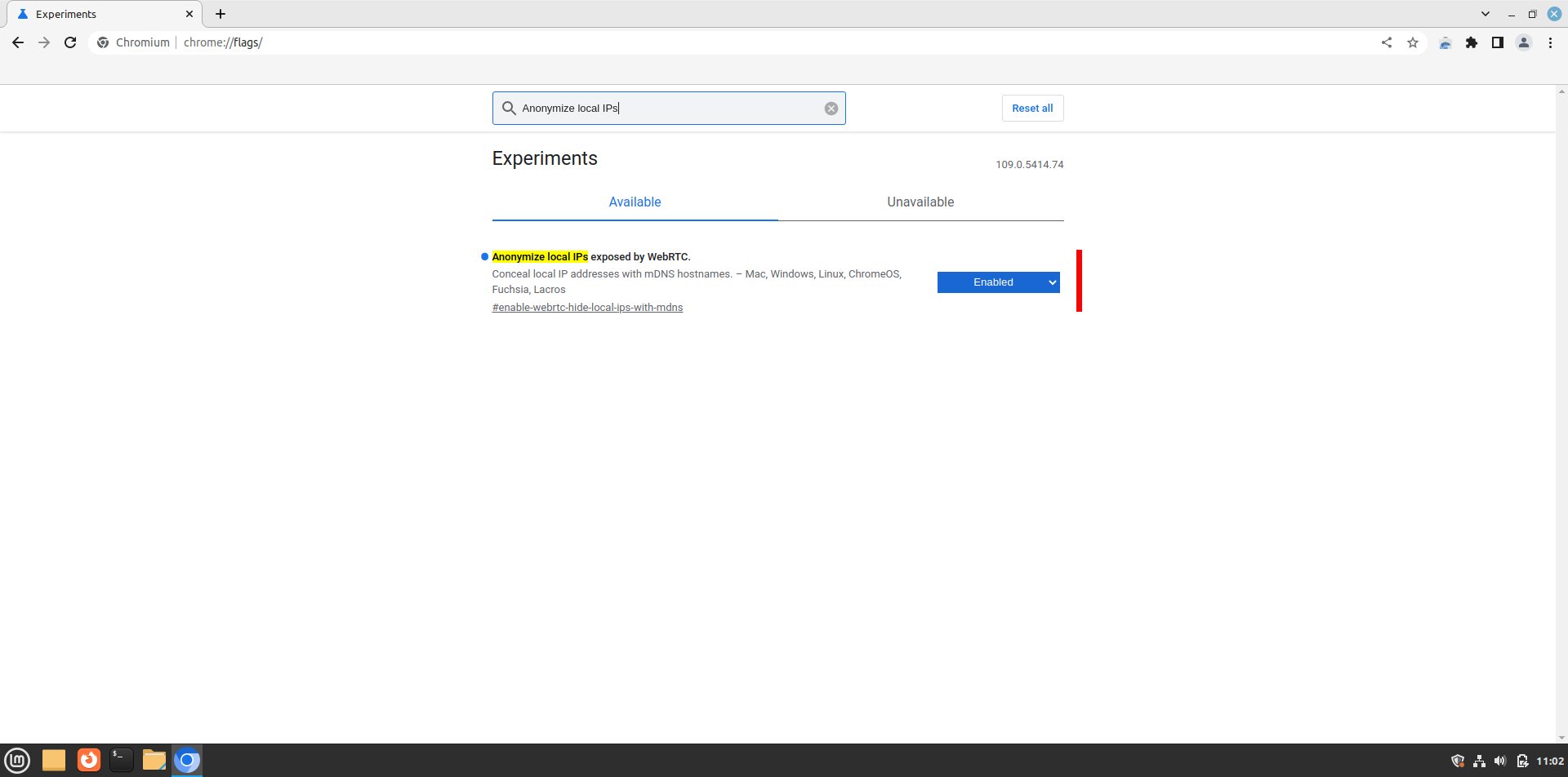Clear the flags search text

click(x=831, y=109)
